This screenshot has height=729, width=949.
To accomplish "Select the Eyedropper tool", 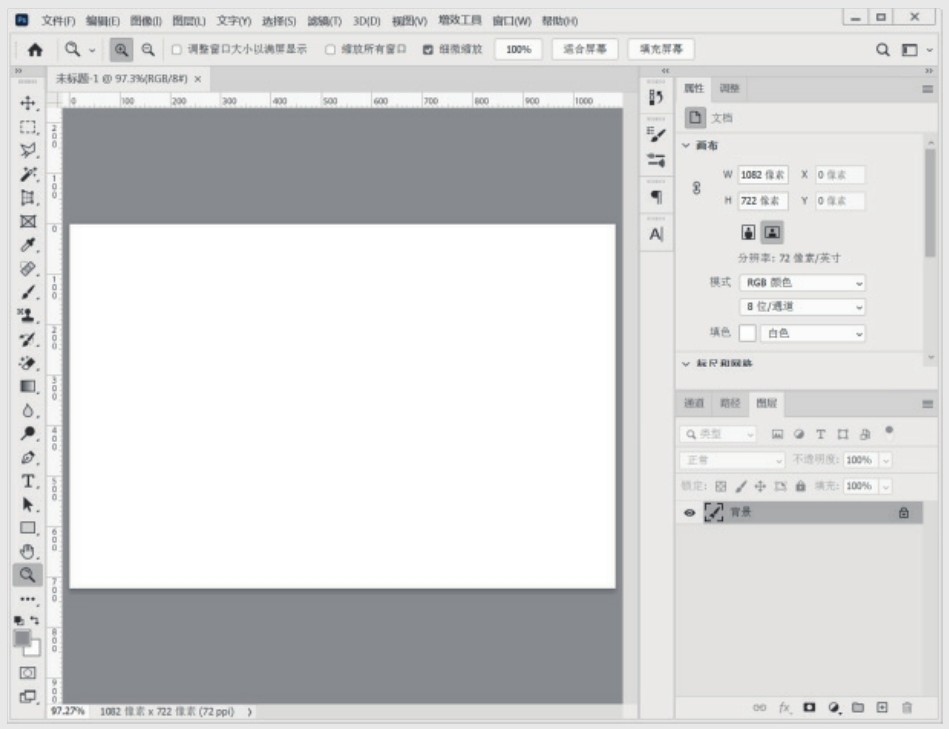I will 28,245.
